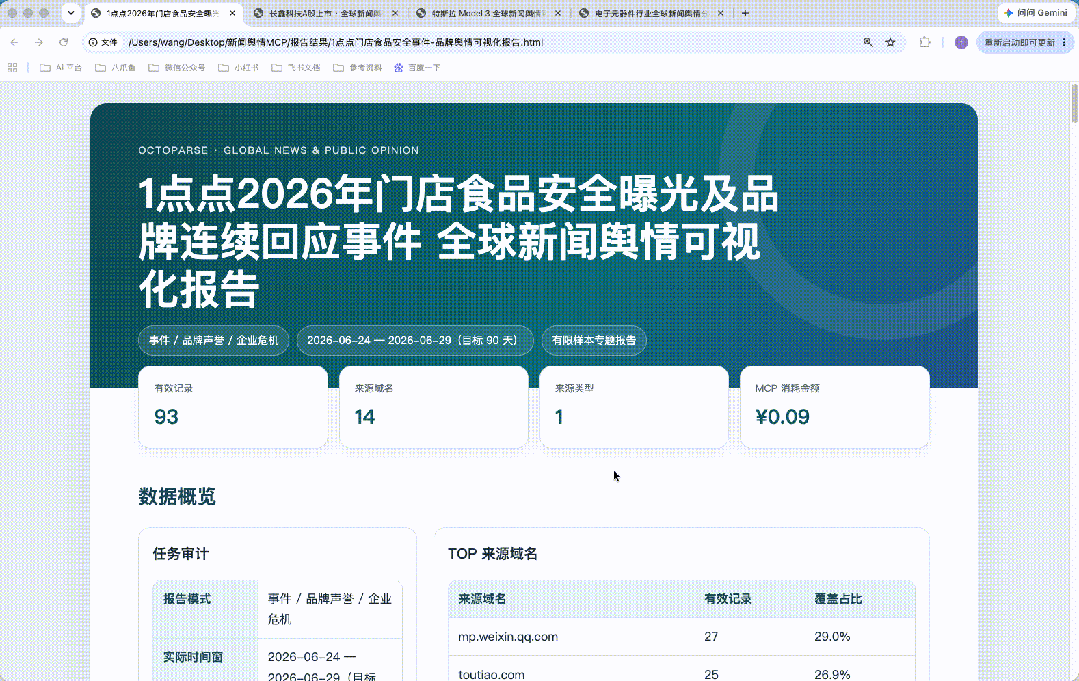Click the 事件 / 品牌声誉 / 企业危机 pill
The image size is (1079, 681).
point(213,340)
